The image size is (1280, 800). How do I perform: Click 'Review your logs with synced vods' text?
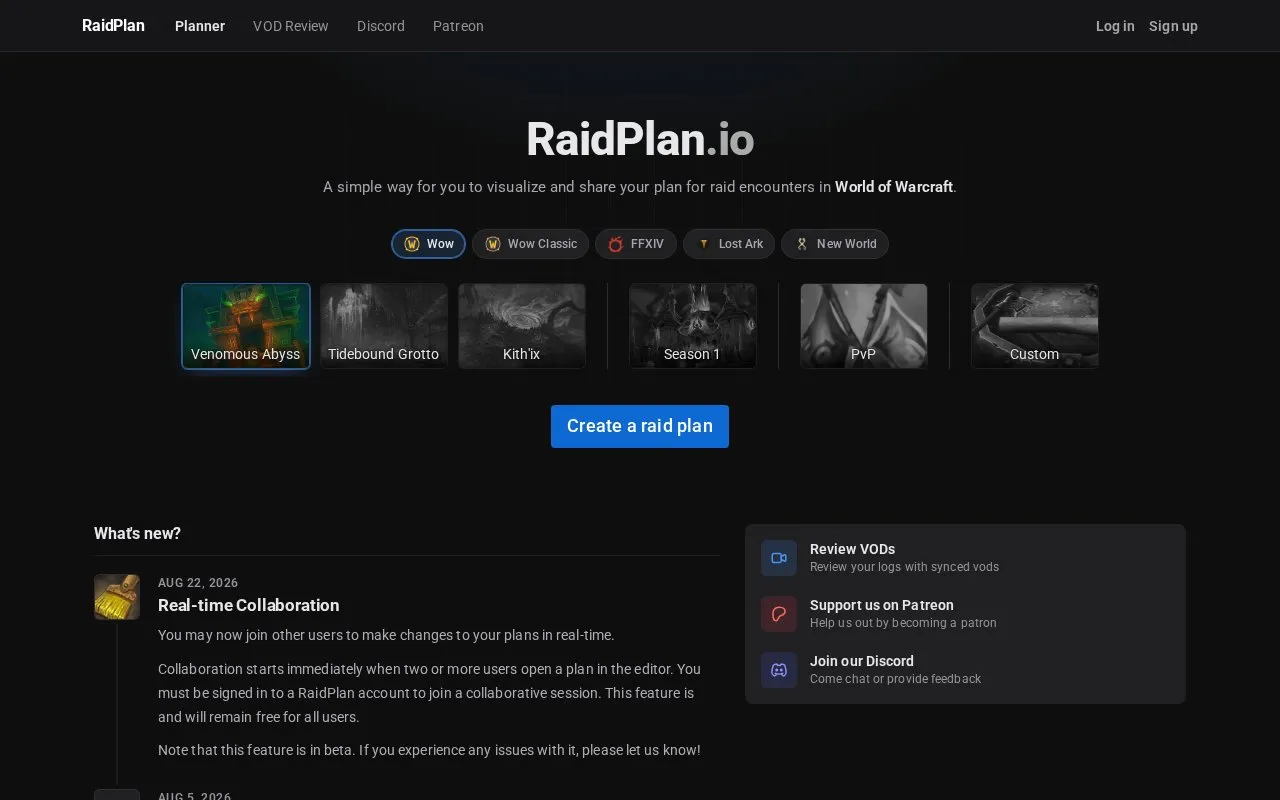(x=904, y=567)
